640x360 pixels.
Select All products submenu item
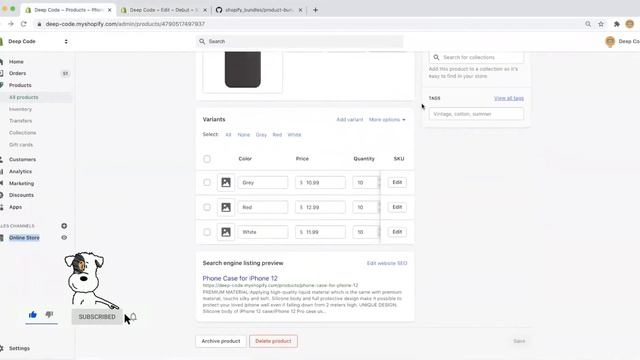tap(24, 97)
